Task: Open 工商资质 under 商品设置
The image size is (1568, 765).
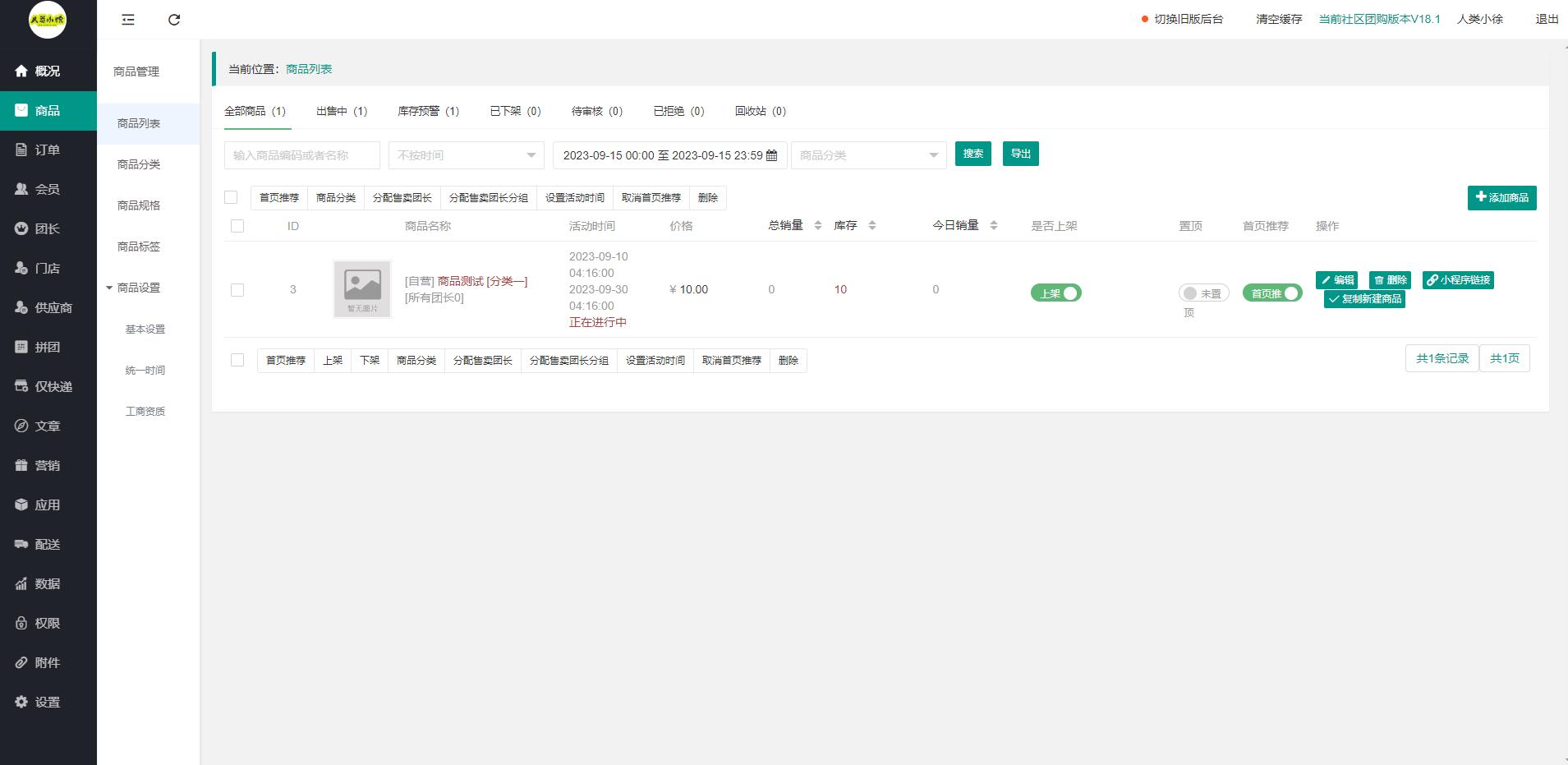Action: pos(145,411)
